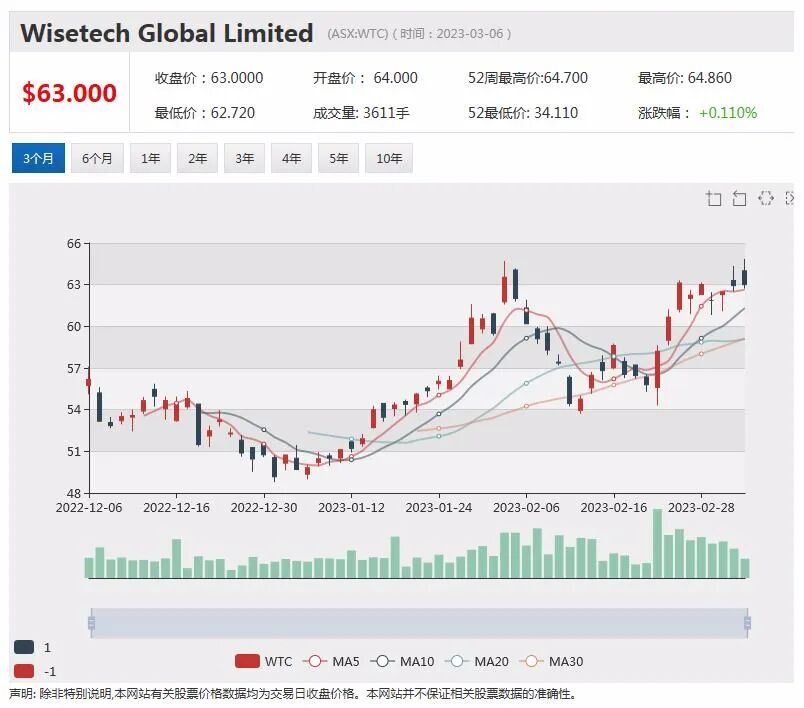Click the 2022-12-30 axis label
The height and width of the screenshot is (708, 804).
pos(264,508)
